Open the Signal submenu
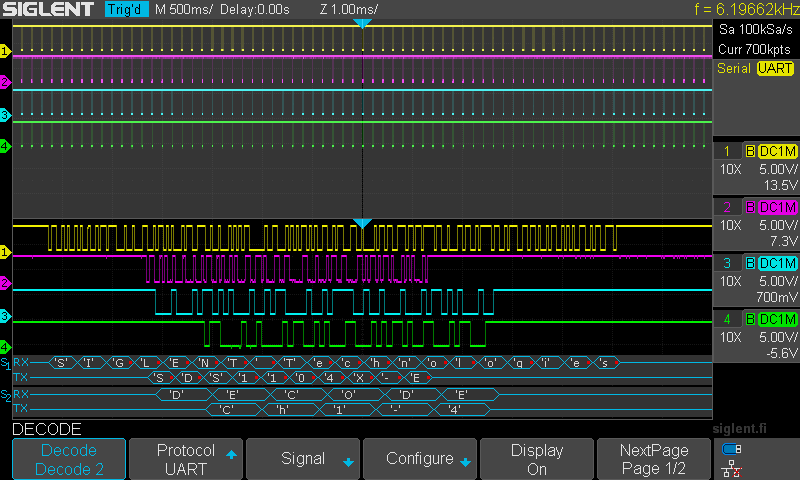The width and height of the screenshot is (800, 480). (x=303, y=459)
